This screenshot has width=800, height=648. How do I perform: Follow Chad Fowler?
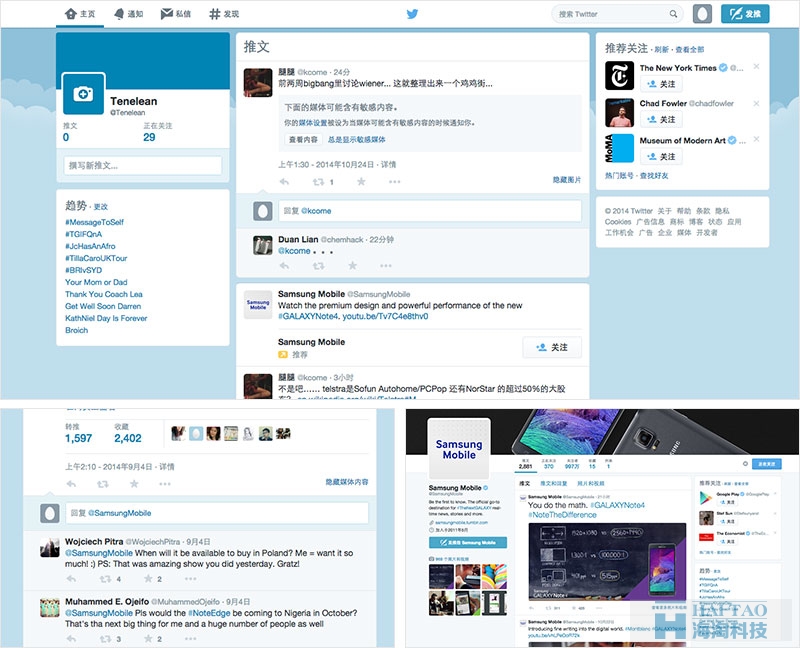point(661,119)
